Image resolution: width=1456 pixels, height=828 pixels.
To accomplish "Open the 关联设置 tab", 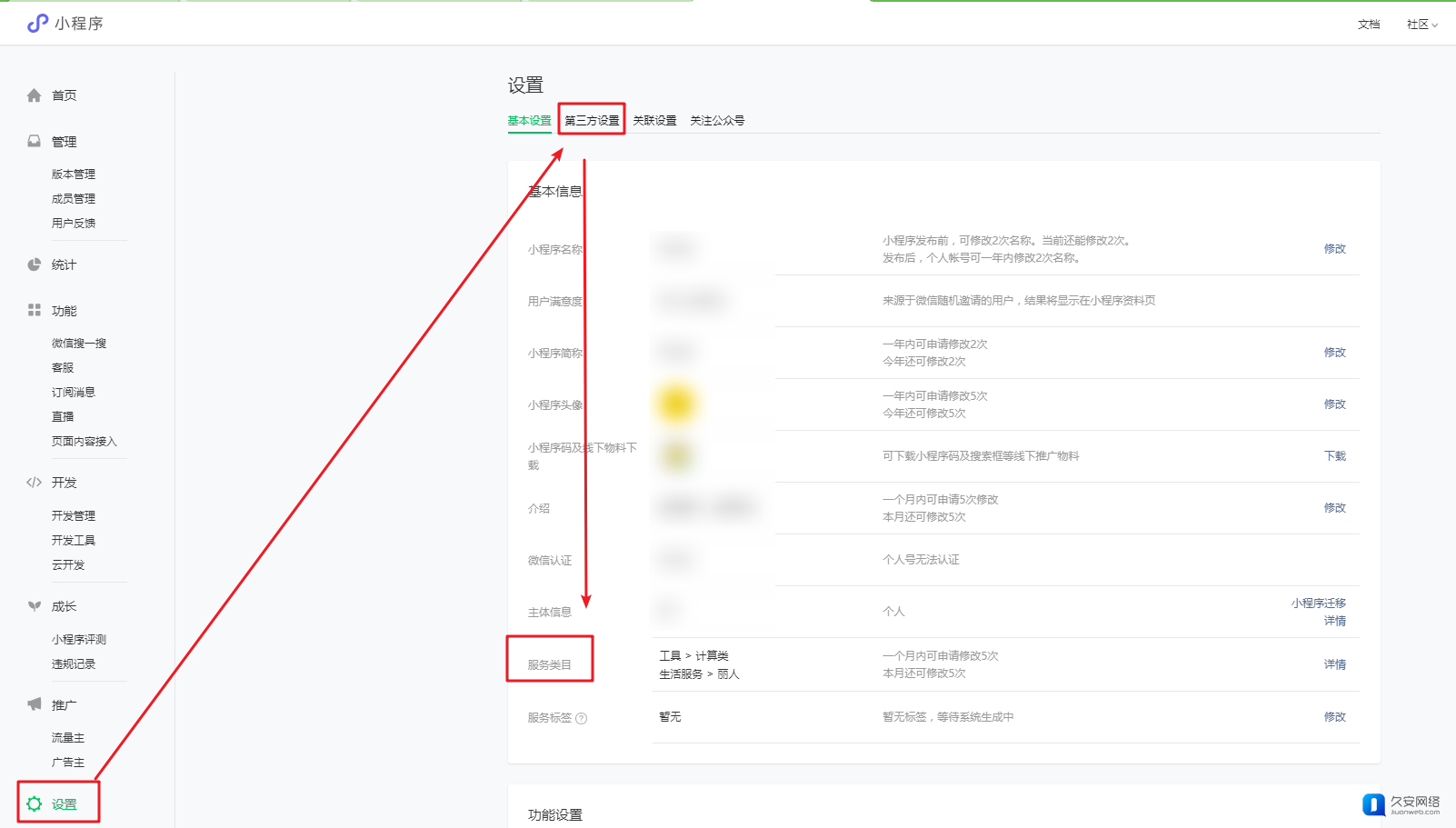I will [x=654, y=120].
